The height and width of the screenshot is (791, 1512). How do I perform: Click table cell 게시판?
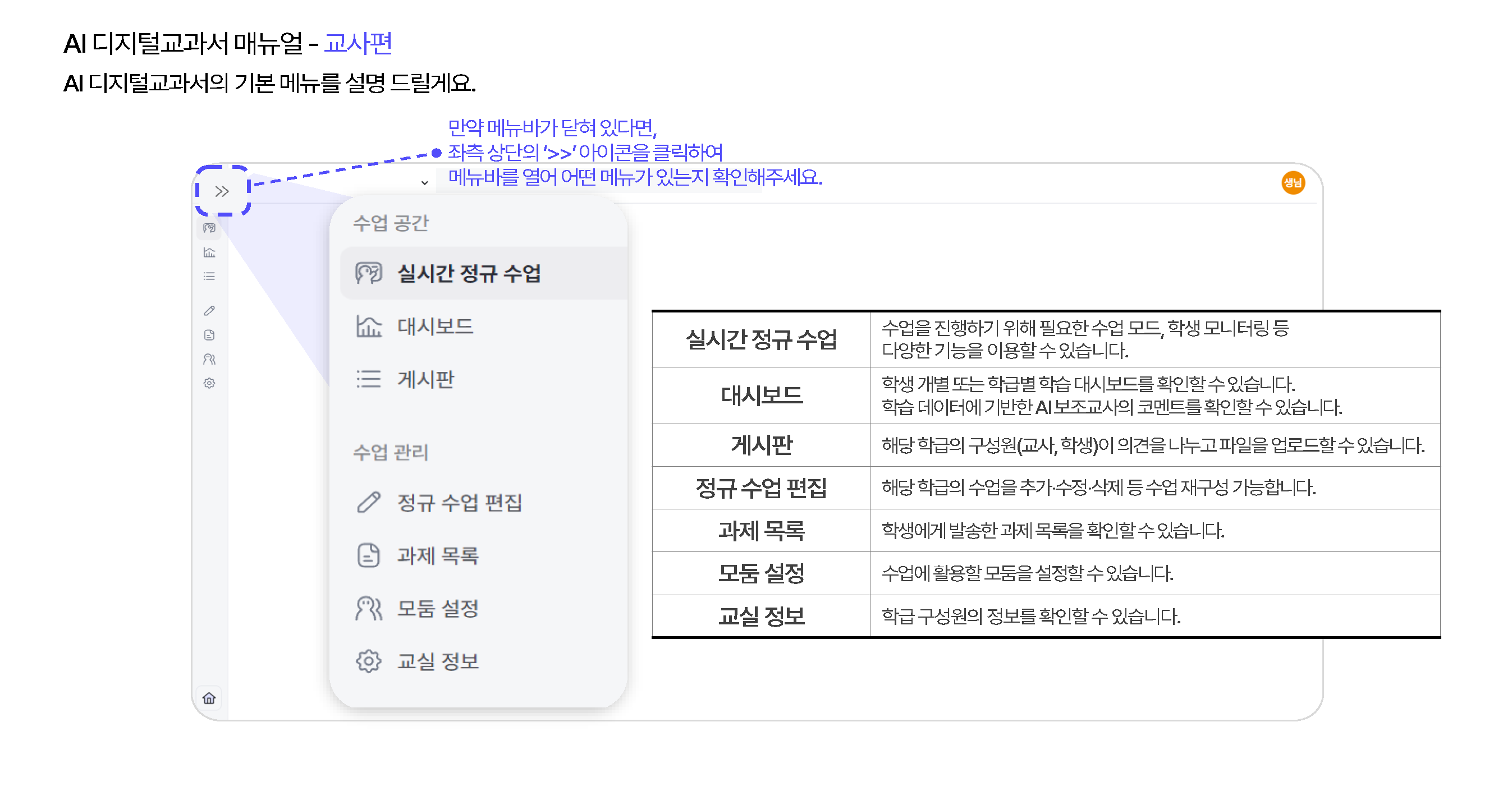click(x=760, y=445)
